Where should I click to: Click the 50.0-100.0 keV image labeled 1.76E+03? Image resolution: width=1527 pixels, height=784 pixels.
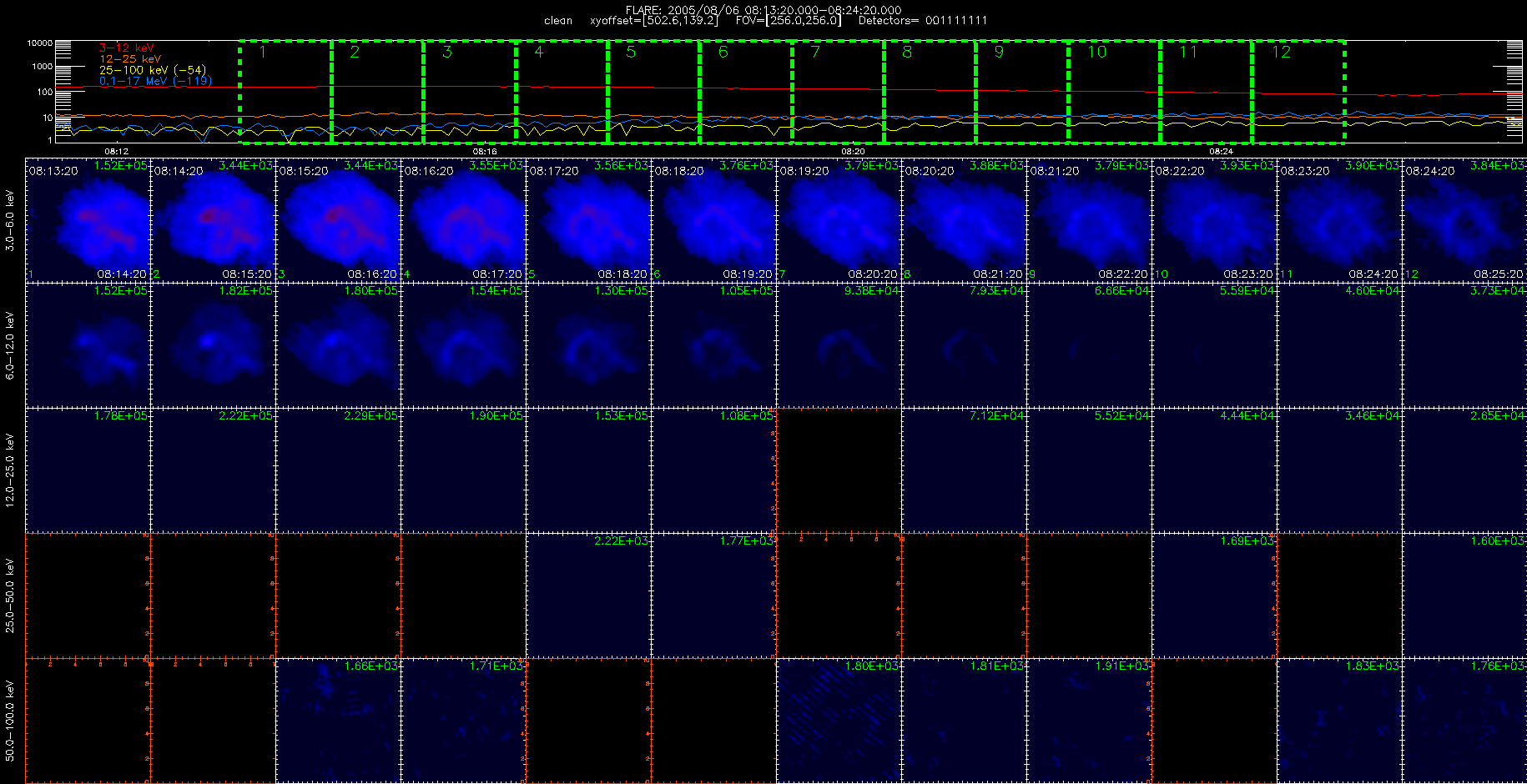coord(1464,720)
